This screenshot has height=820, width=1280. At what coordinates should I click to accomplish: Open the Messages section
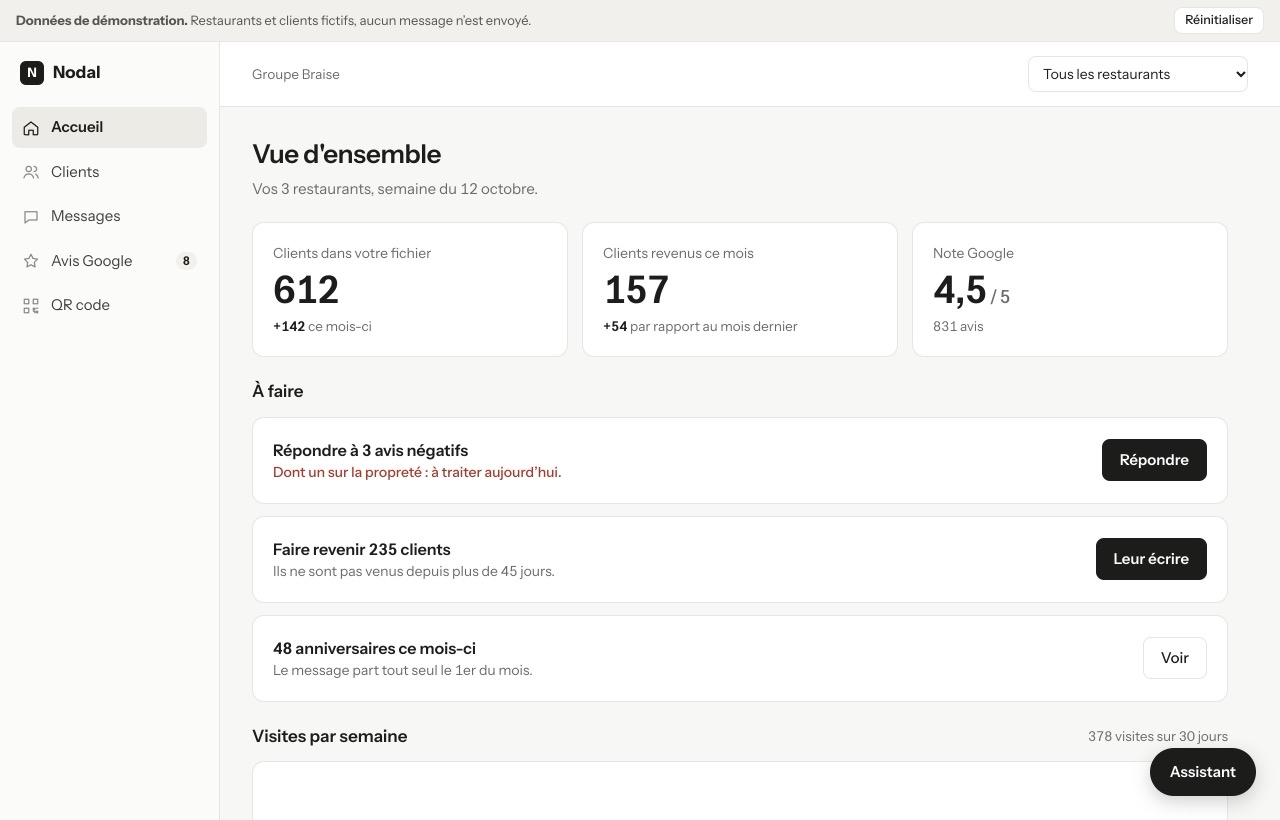point(109,216)
